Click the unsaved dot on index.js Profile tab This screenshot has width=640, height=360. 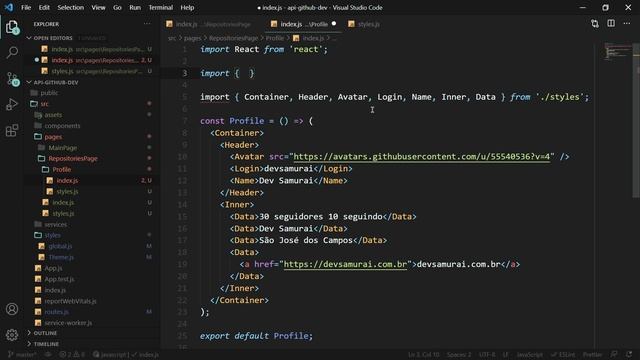click(334, 24)
